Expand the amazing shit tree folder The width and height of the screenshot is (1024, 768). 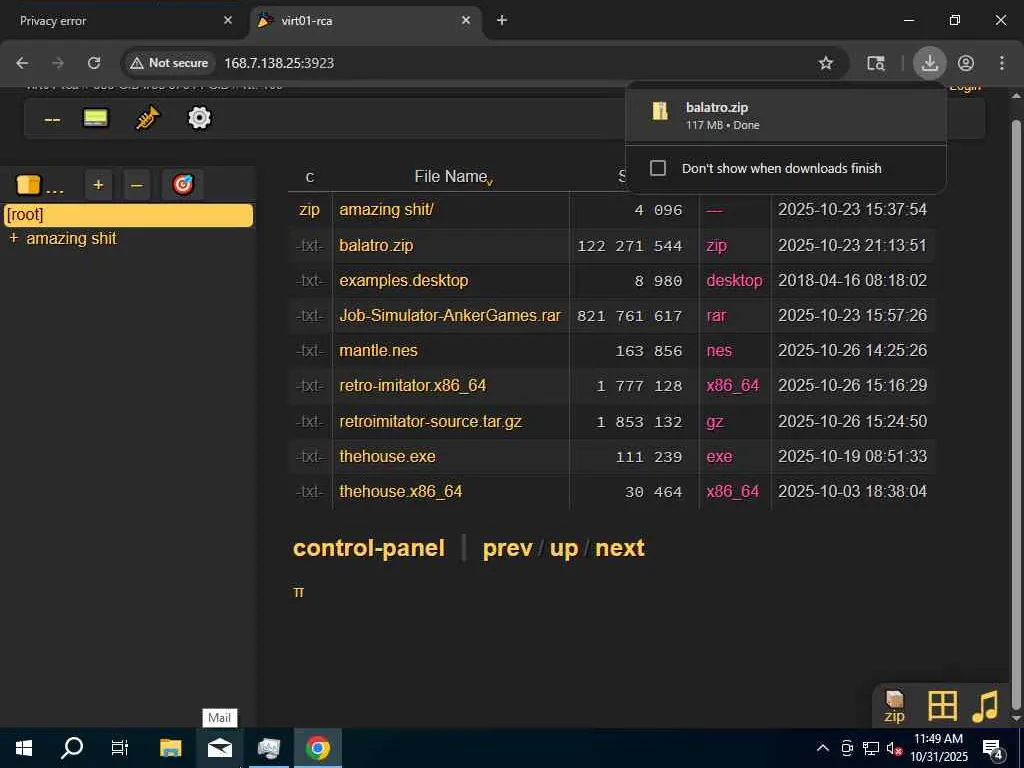point(13,238)
